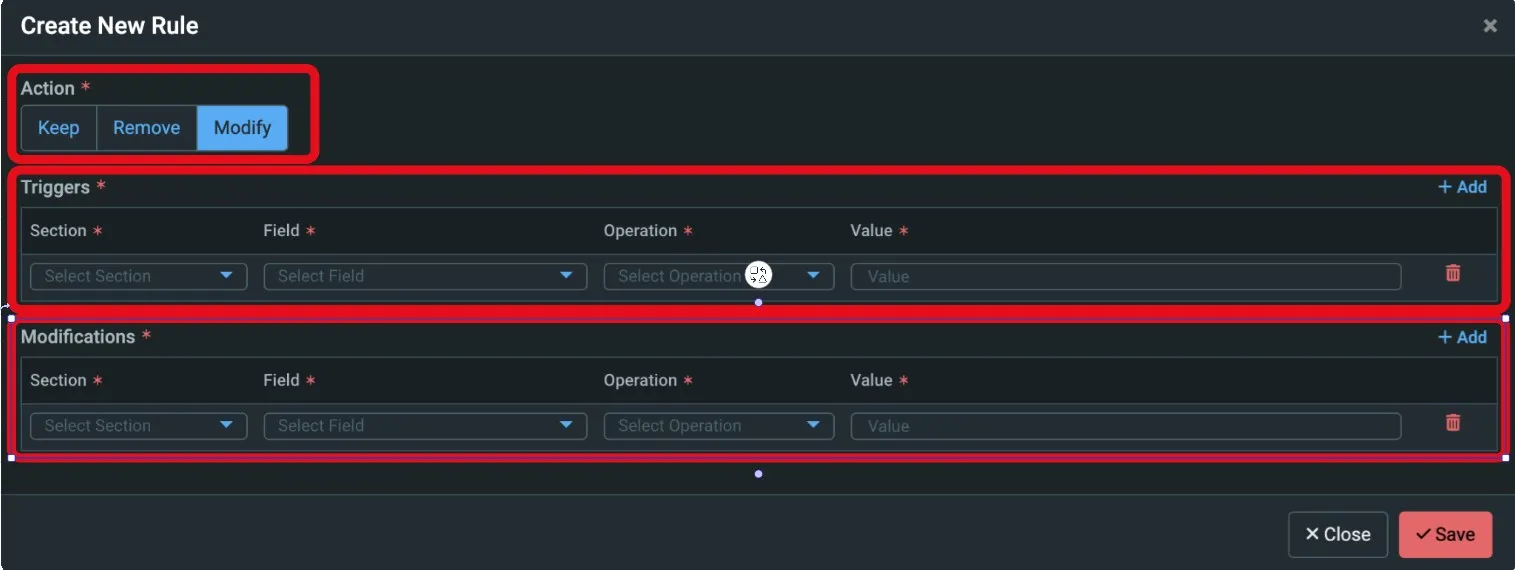Click the Triggers section label
1515x570 pixels.
click(x=56, y=187)
